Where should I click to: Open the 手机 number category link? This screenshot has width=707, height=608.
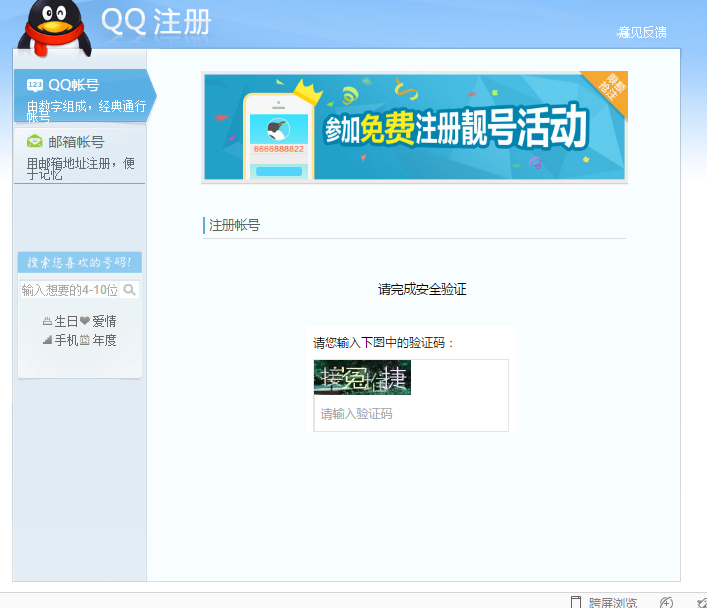[60, 340]
